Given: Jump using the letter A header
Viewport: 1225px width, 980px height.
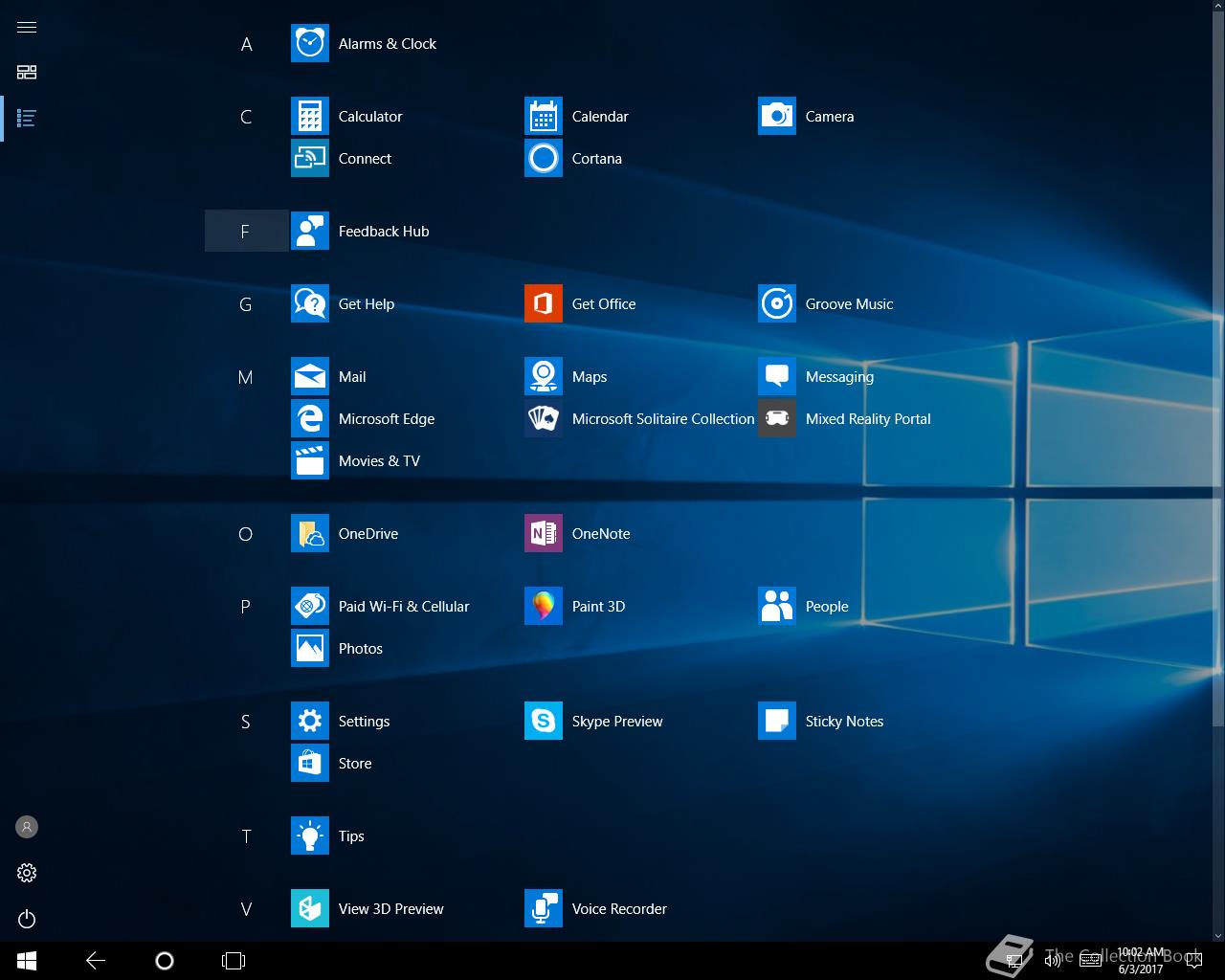Looking at the screenshot, I should tap(246, 44).
